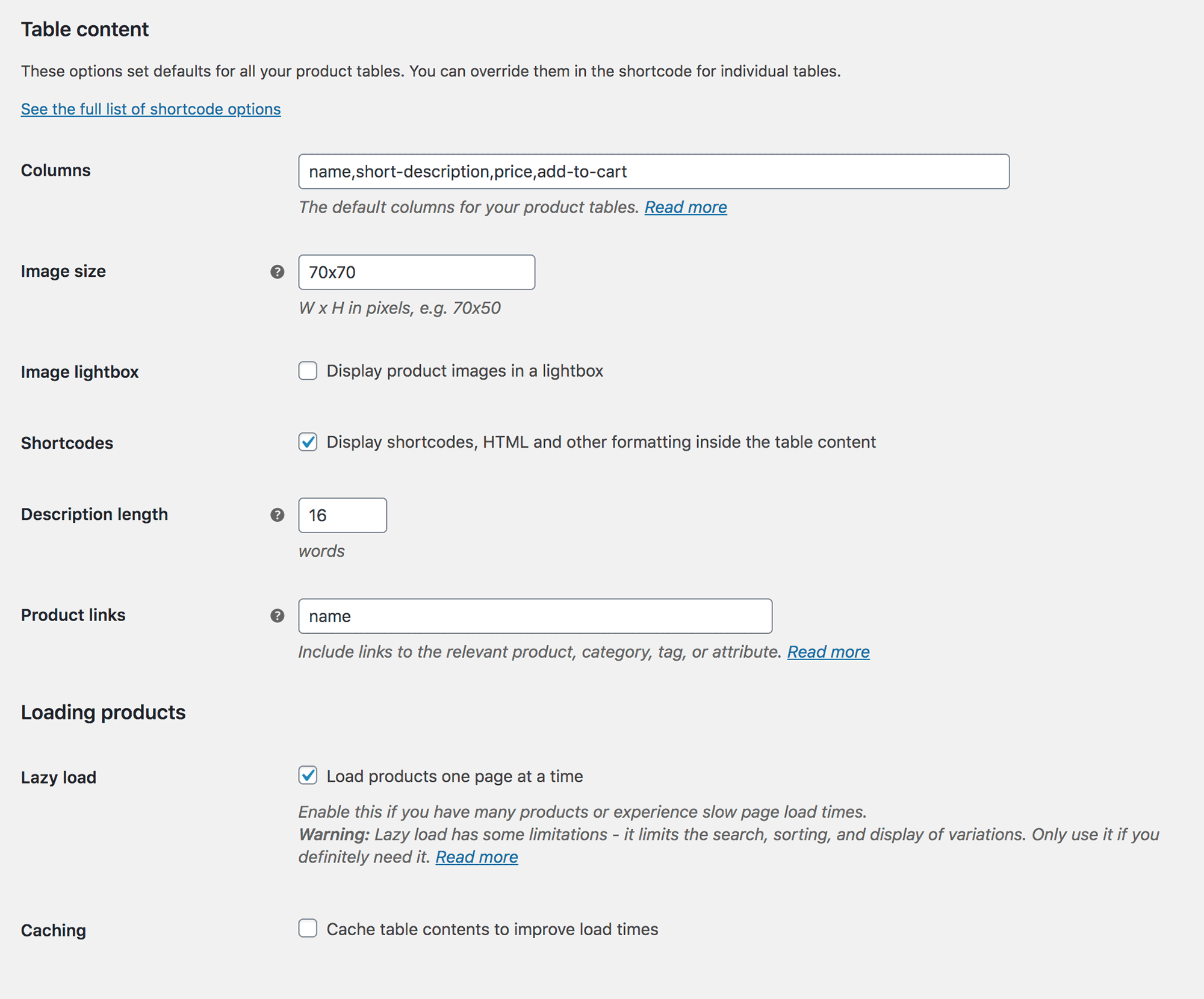The image size is (1204, 999).
Task: Enable the Image lightbox checkbox
Action: (x=308, y=371)
